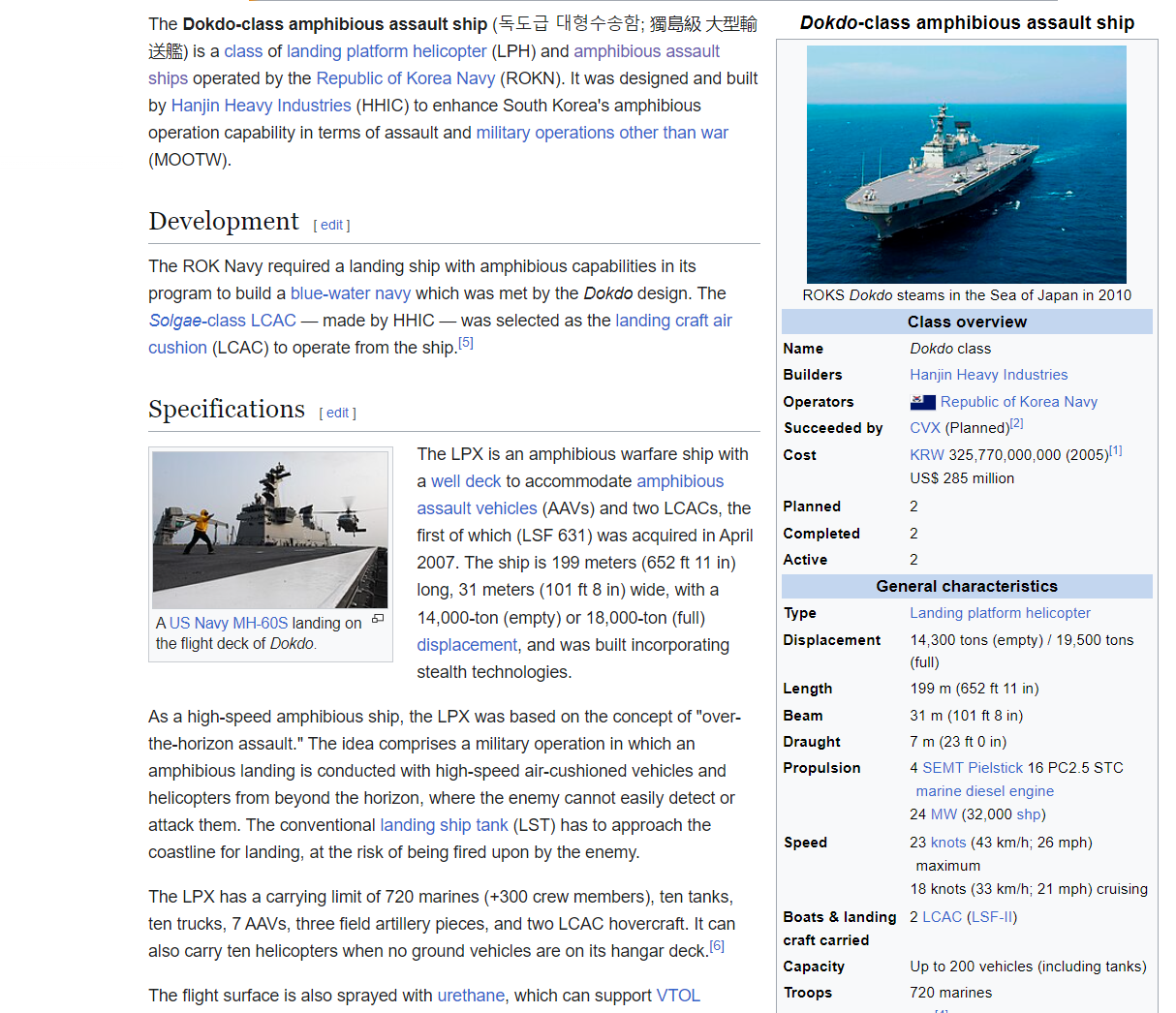
Task: Click the 'Draught' row label in the infobox
Action: (x=812, y=742)
